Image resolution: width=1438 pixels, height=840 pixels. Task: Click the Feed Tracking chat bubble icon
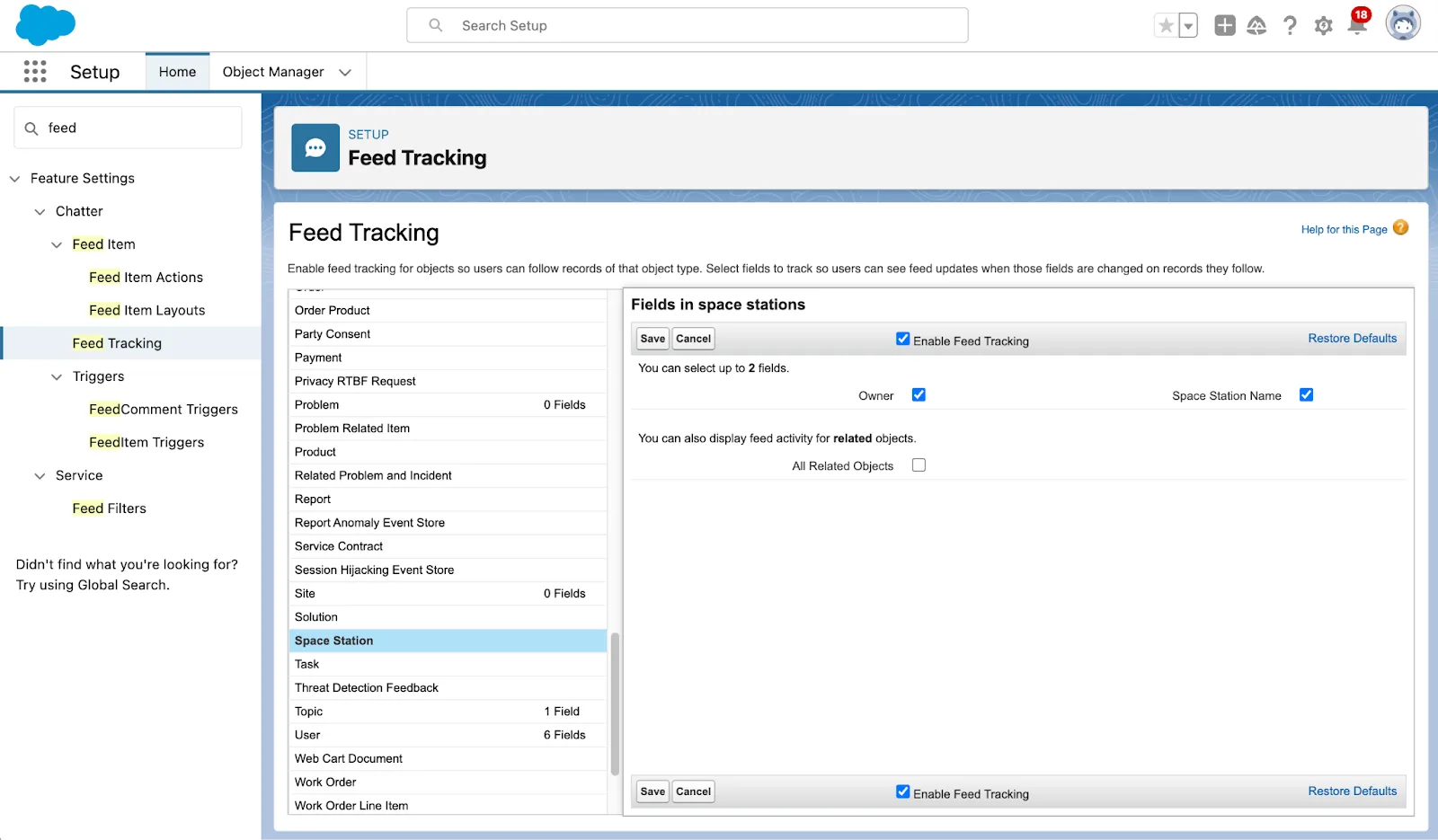(315, 147)
